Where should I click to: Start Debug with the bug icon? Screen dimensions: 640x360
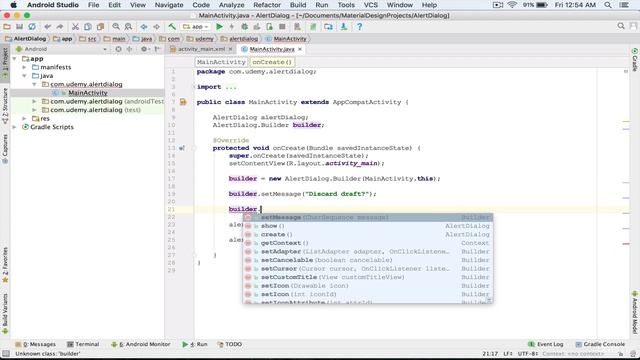click(x=244, y=27)
